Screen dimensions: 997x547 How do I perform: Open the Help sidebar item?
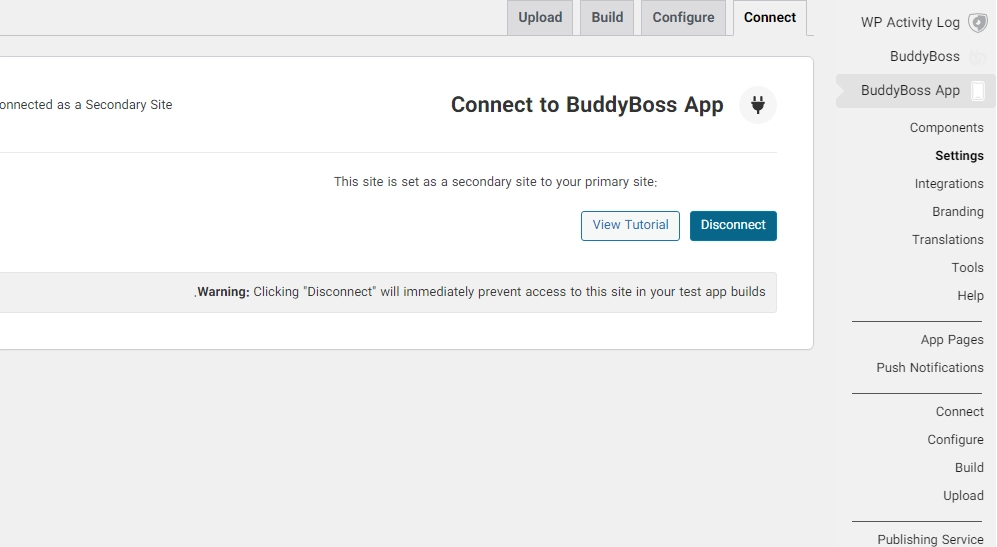970,296
